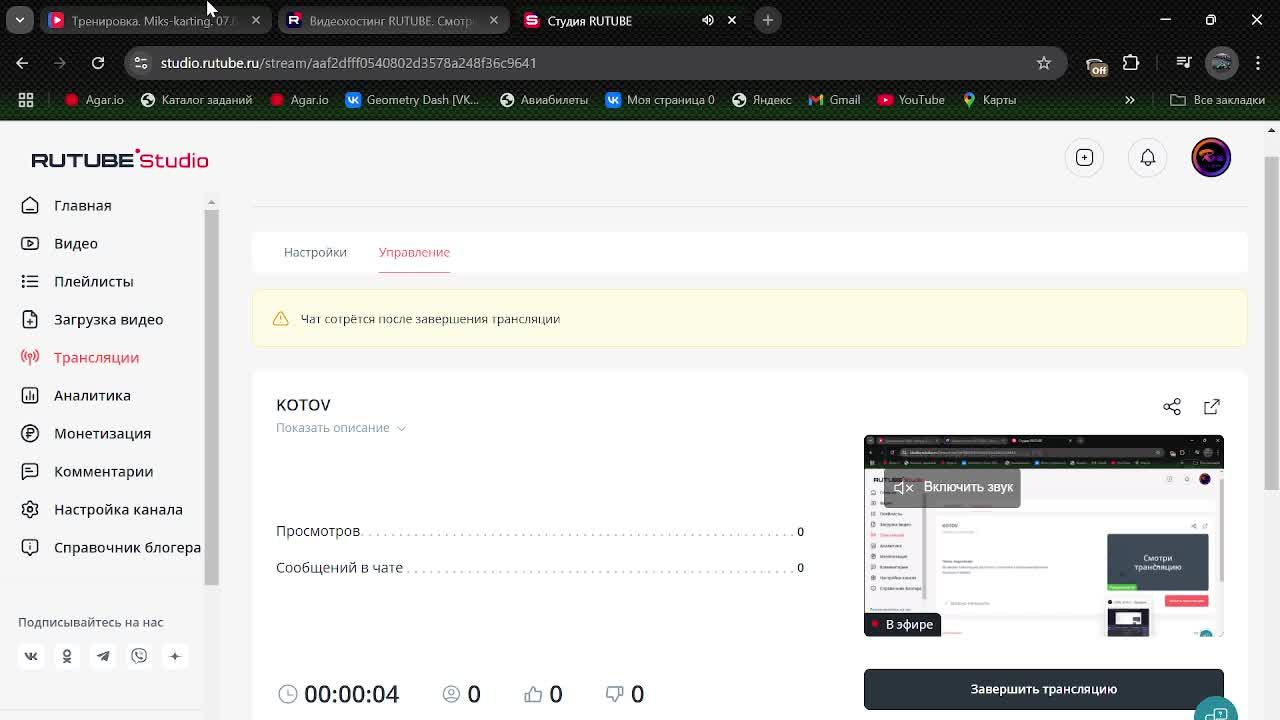Open the Каталог заданий bookmark
1280x720 pixels.
tap(197, 100)
